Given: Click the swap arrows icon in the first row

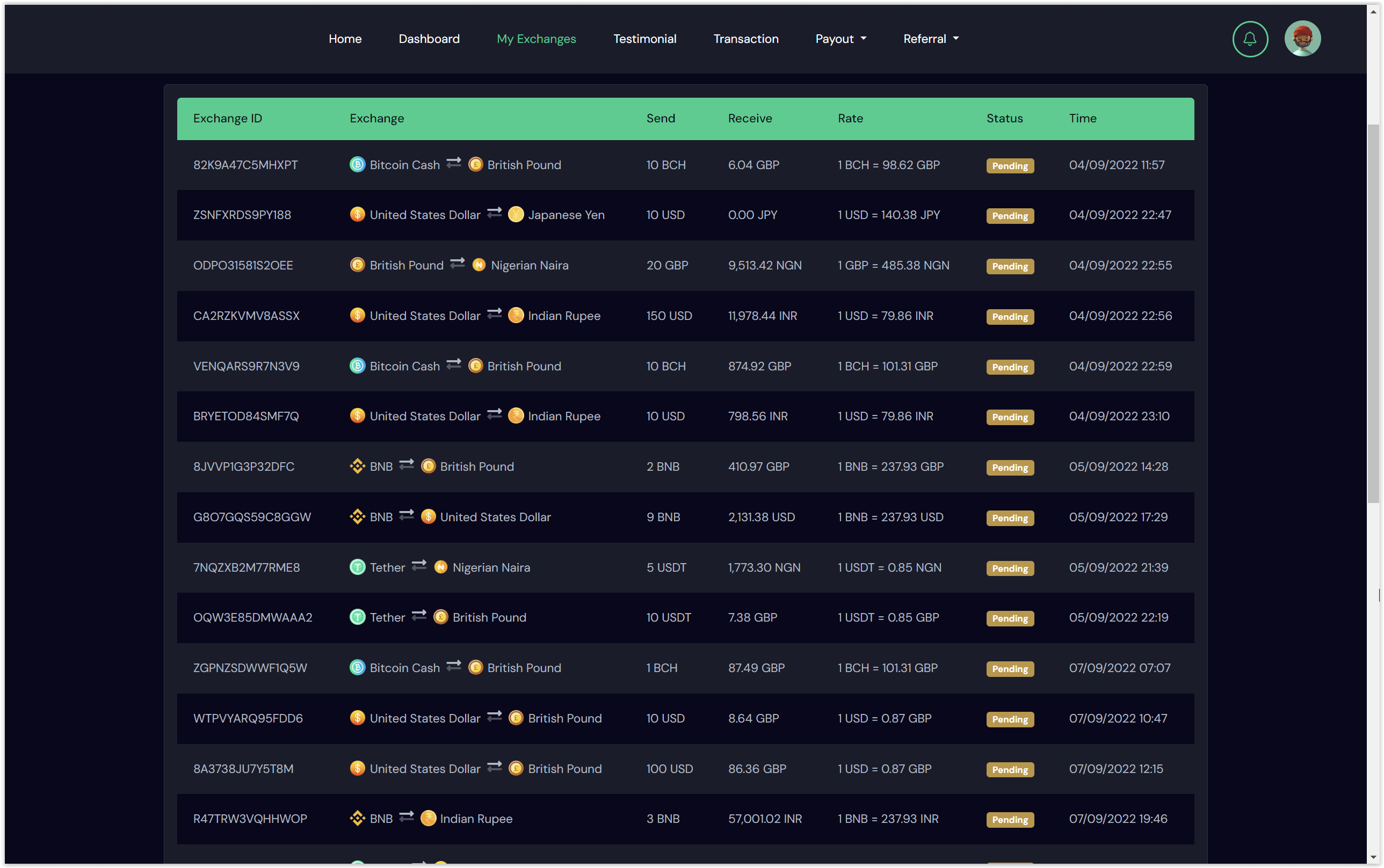Looking at the screenshot, I should [454, 163].
